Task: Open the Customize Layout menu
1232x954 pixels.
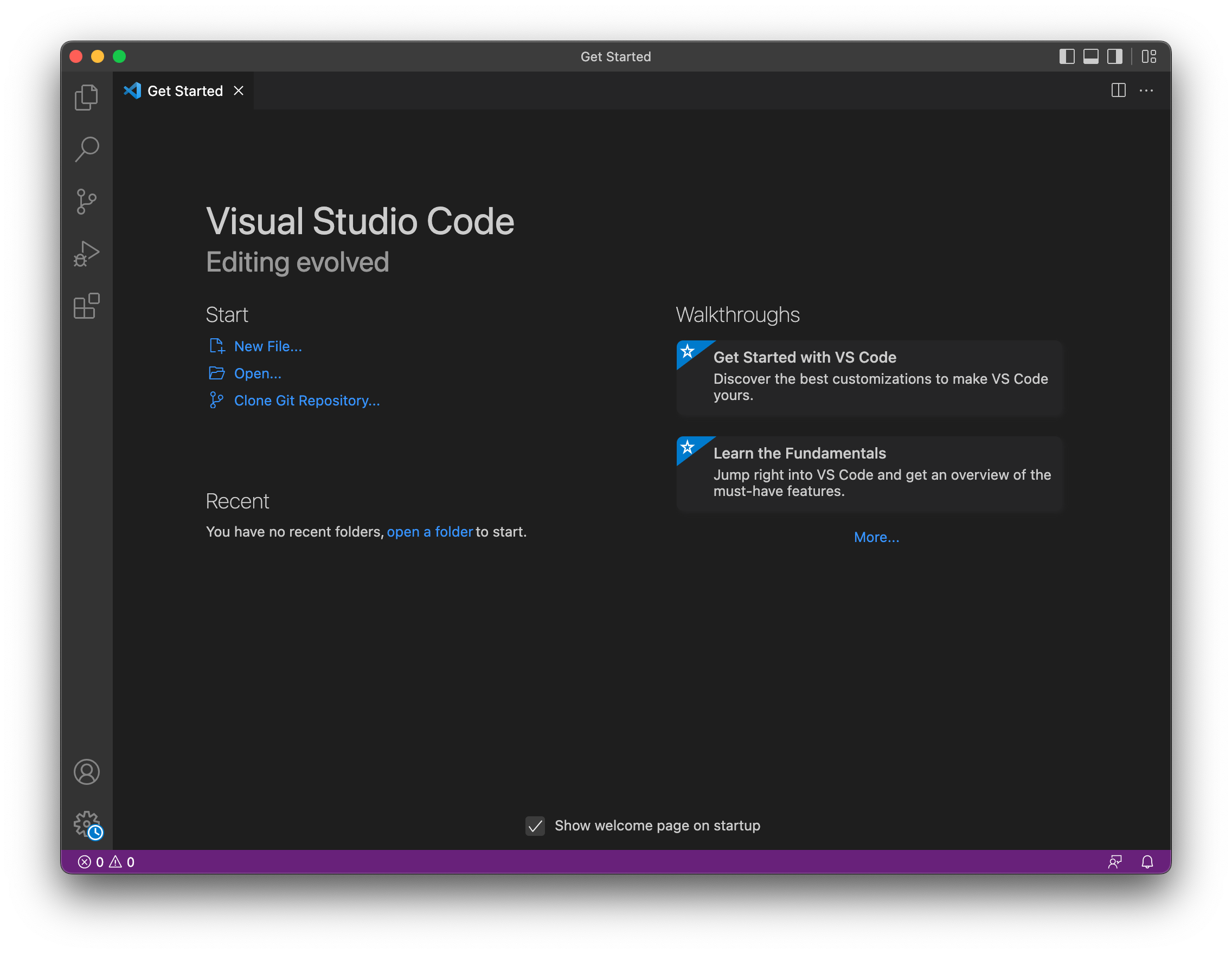Action: (x=1149, y=56)
